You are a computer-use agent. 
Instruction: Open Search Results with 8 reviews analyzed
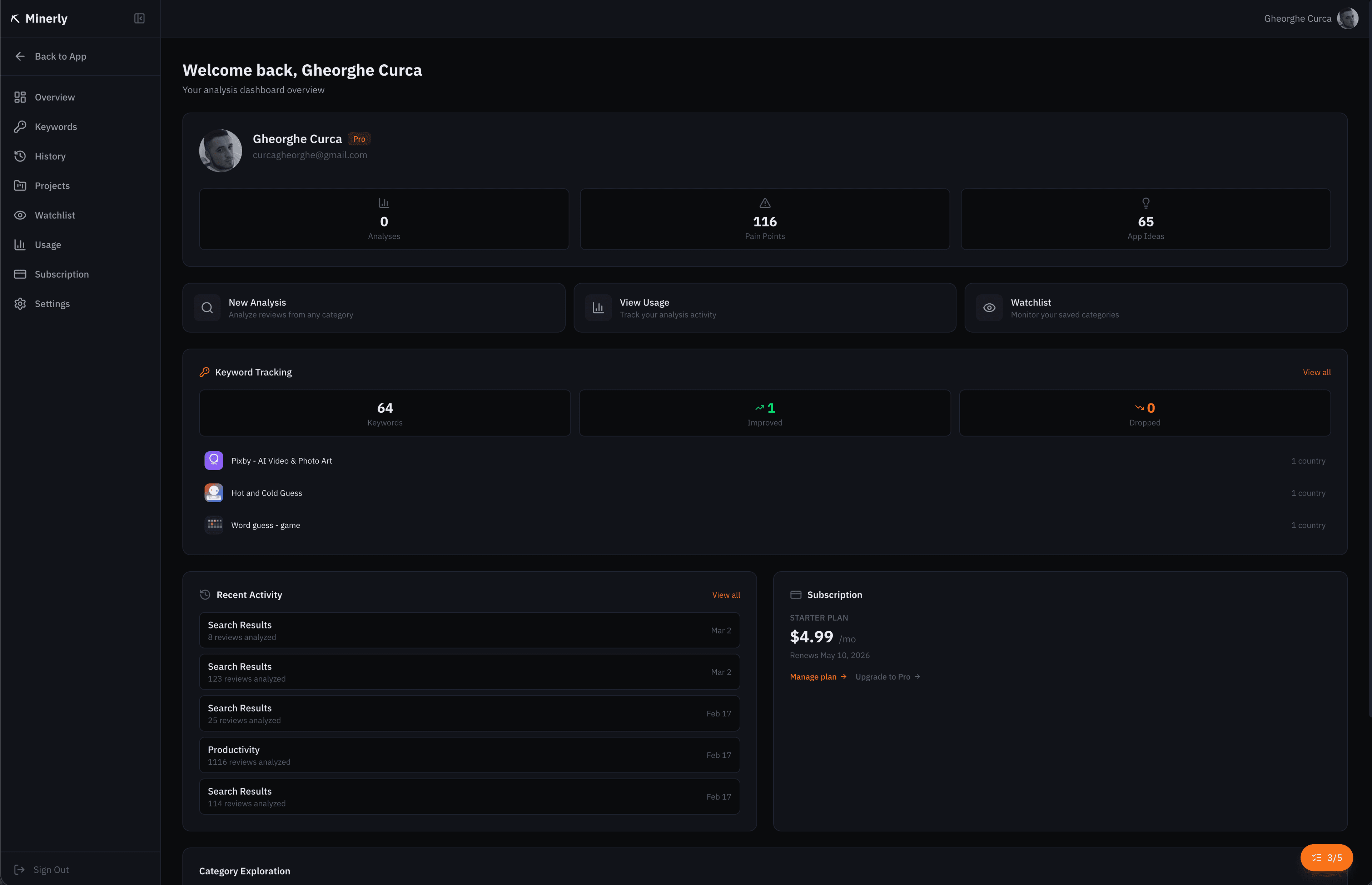469,630
